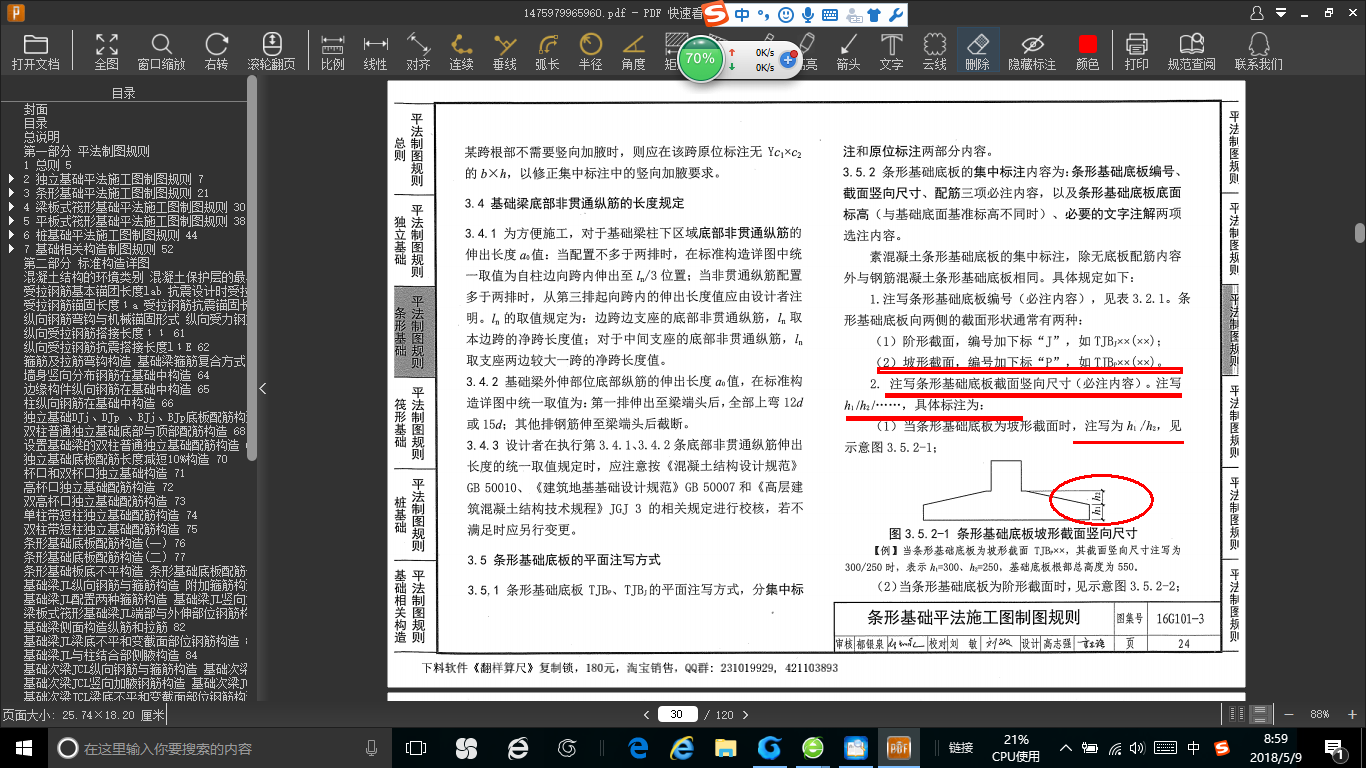Open outline entry 总说明
This screenshot has height=768, width=1366.
tap(42, 136)
